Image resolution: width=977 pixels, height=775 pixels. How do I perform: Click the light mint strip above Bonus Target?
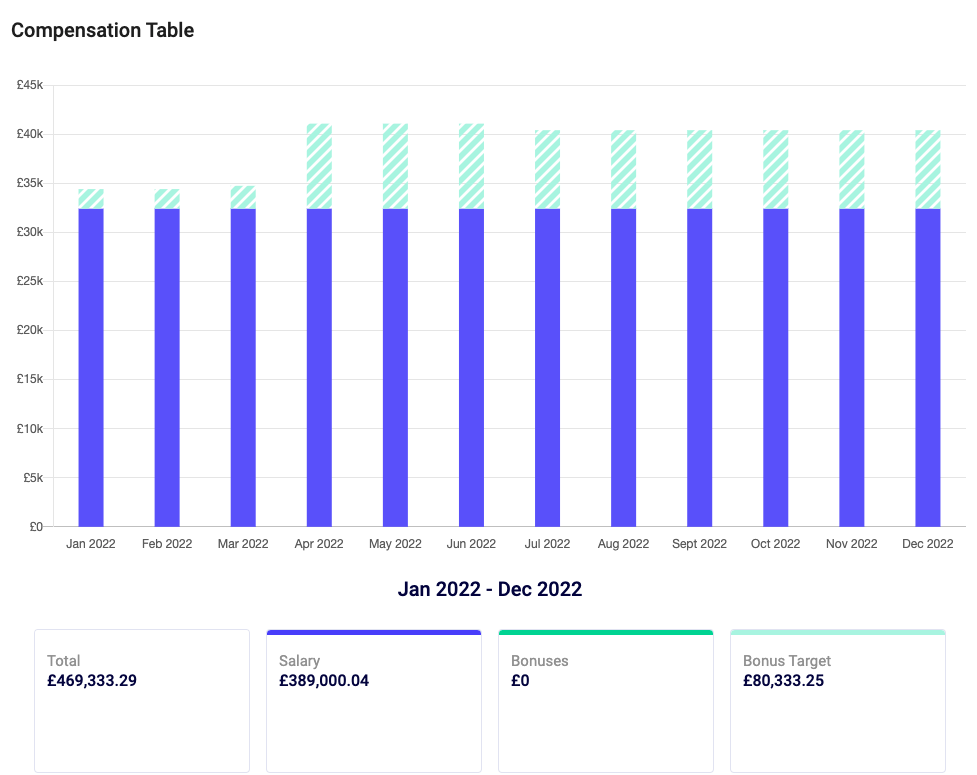pyautogui.click(x=837, y=632)
